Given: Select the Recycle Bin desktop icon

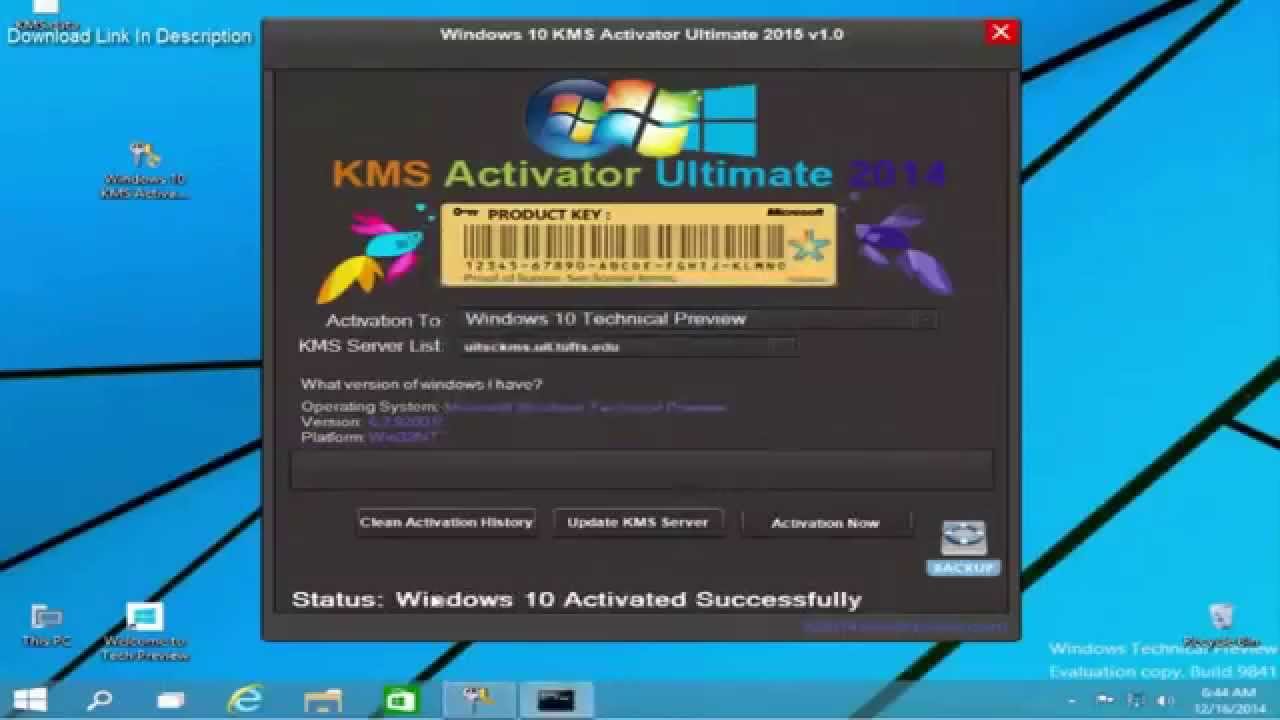Looking at the screenshot, I should tap(1220, 627).
